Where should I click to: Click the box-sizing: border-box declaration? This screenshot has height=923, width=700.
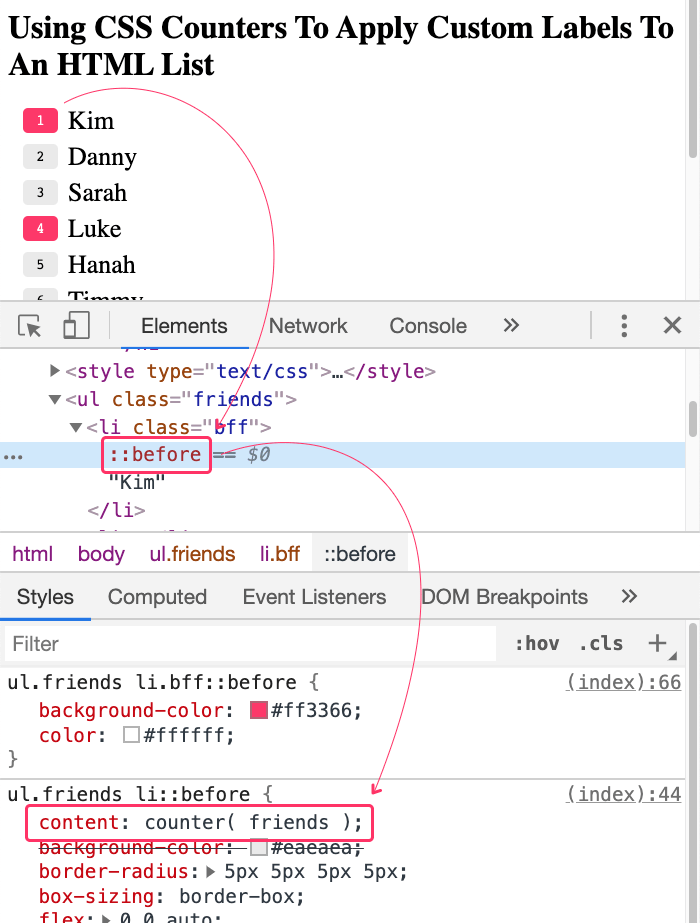click(171, 897)
